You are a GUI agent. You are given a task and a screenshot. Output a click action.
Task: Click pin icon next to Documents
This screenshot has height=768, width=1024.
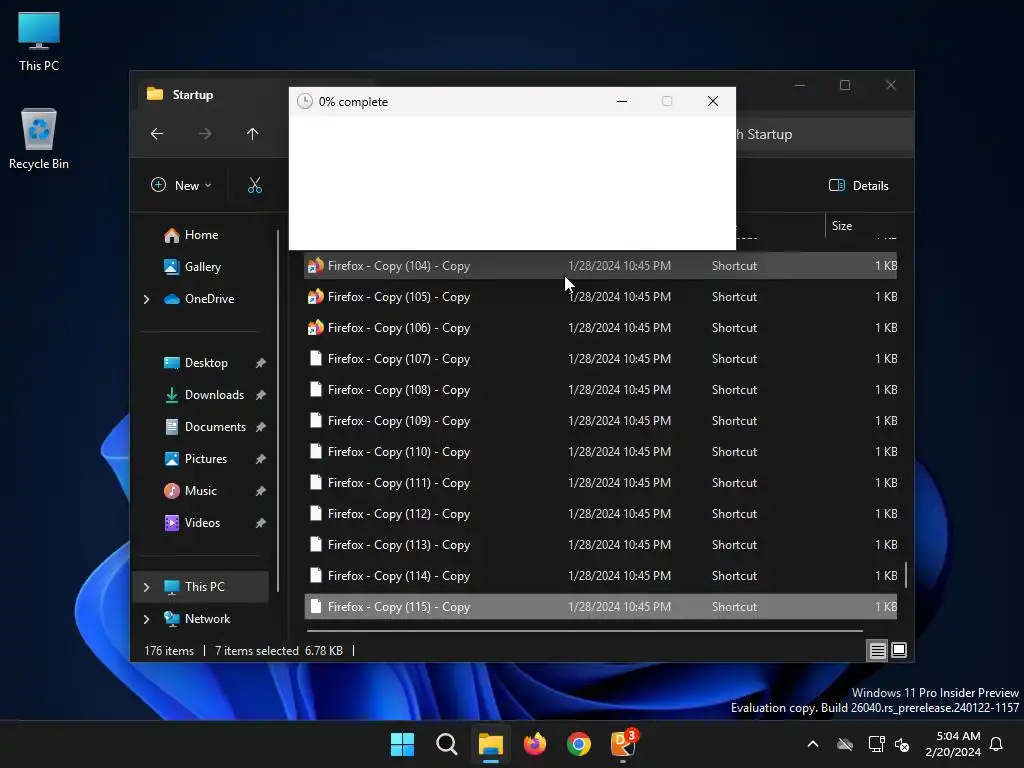click(261, 427)
